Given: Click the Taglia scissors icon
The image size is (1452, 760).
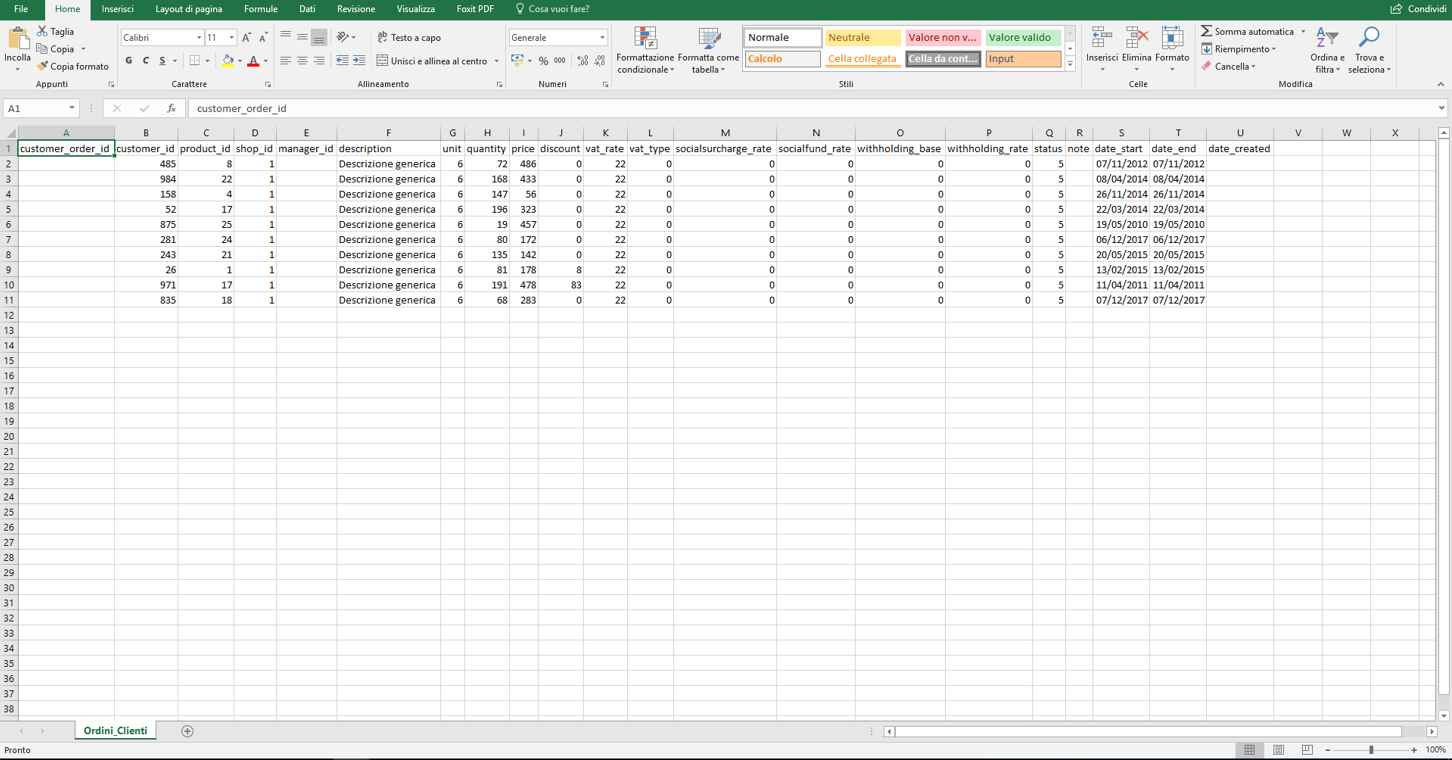Looking at the screenshot, I should pyautogui.click(x=42, y=32).
